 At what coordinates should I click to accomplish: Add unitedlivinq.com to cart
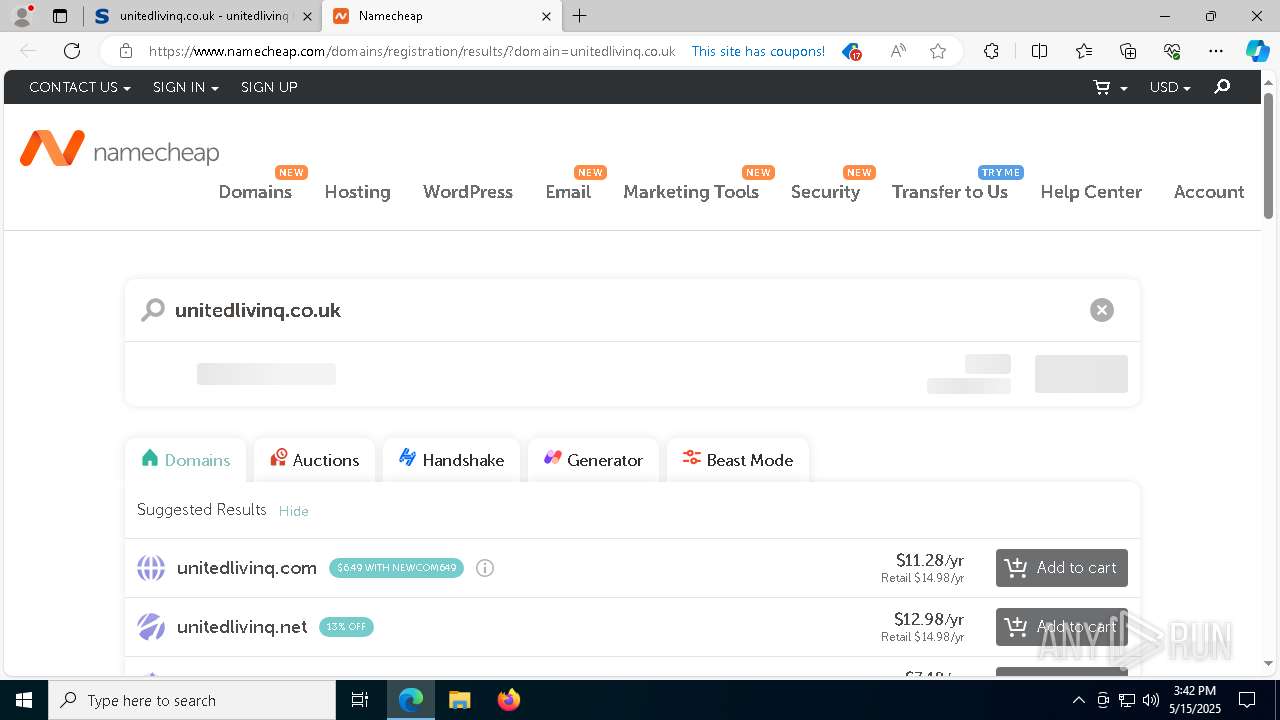(x=1062, y=568)
